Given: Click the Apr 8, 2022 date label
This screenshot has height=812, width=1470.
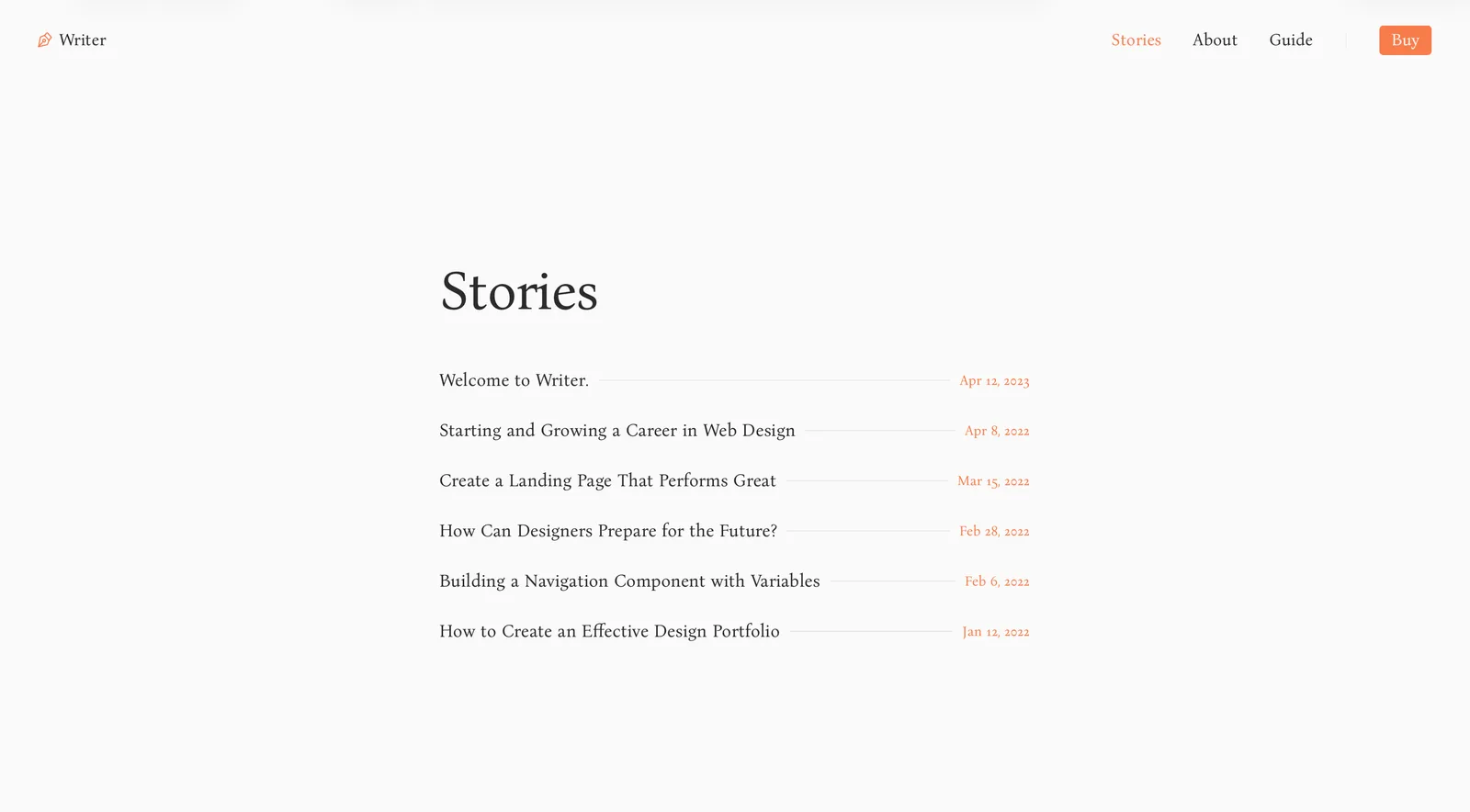Looking at the screenshot, I should tap(997, 430).
